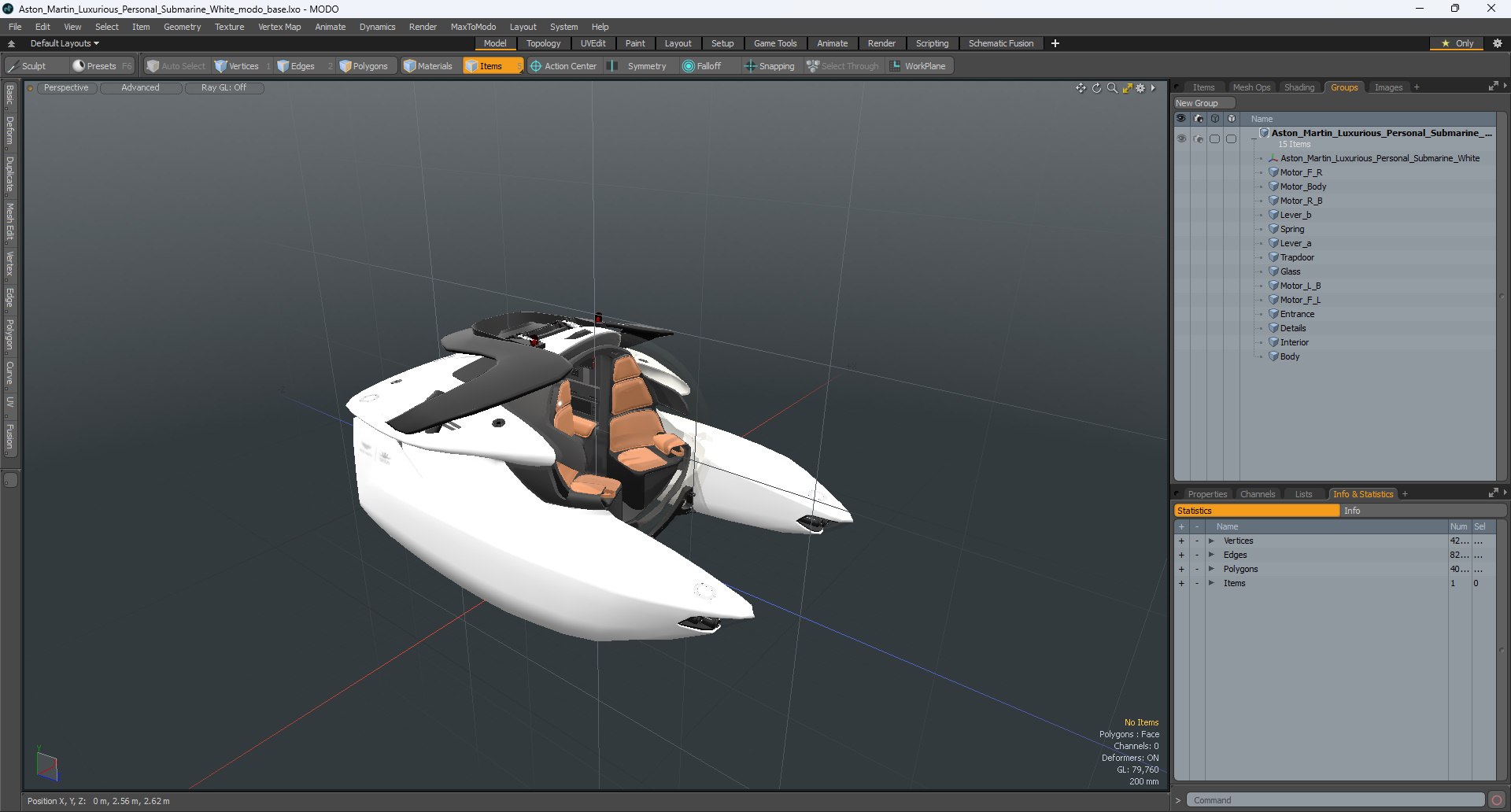Switch to the Channels tab
The height and width of the screenshot is (812, 1511).
point(1258,494)
